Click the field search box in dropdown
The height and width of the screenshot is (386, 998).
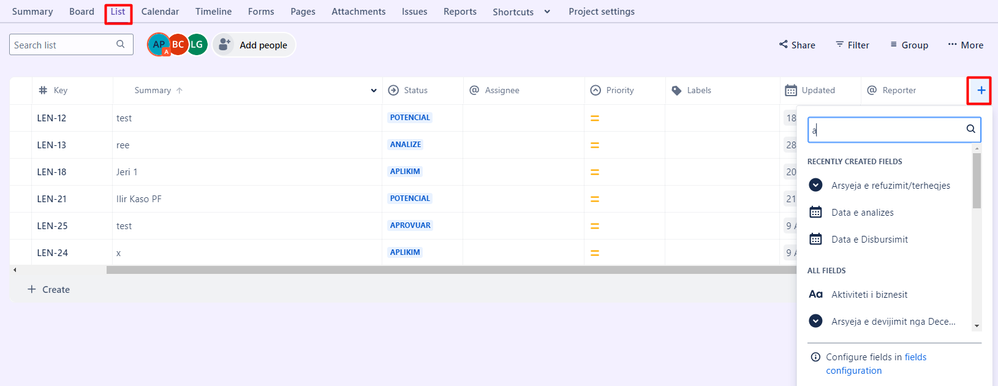[x=894, y=129]
